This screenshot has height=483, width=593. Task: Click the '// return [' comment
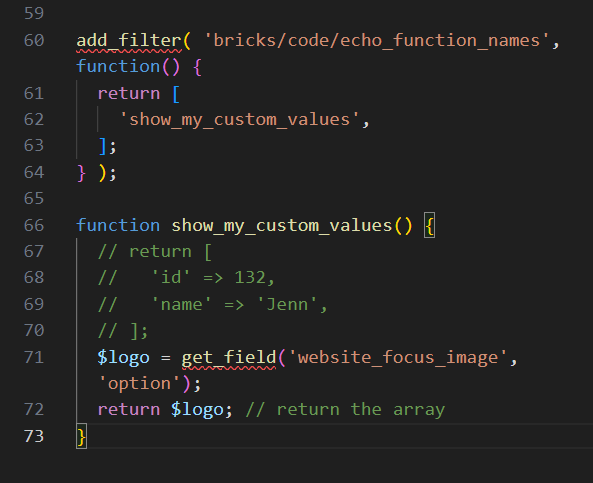tap(155, 252)
